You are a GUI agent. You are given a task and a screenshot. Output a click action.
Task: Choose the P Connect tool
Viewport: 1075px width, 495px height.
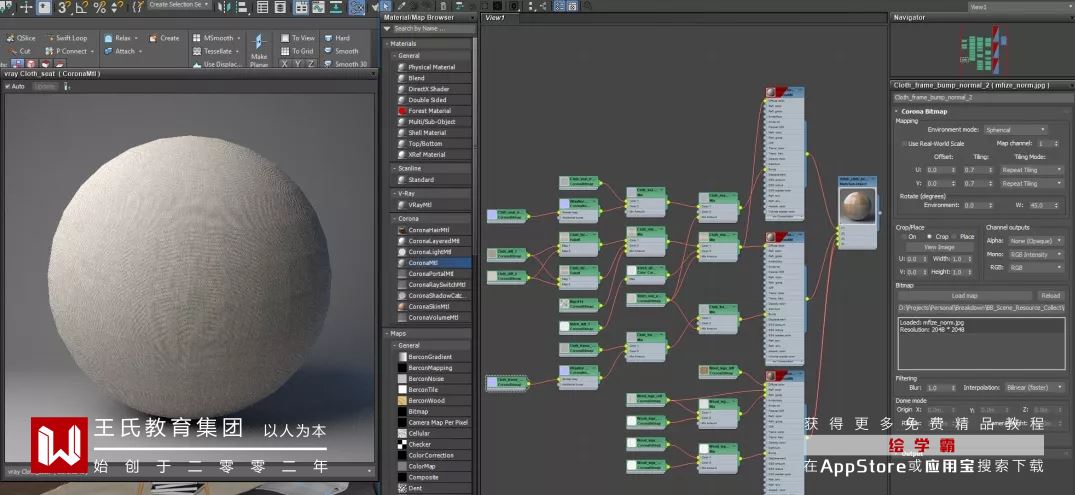point(67,51)
